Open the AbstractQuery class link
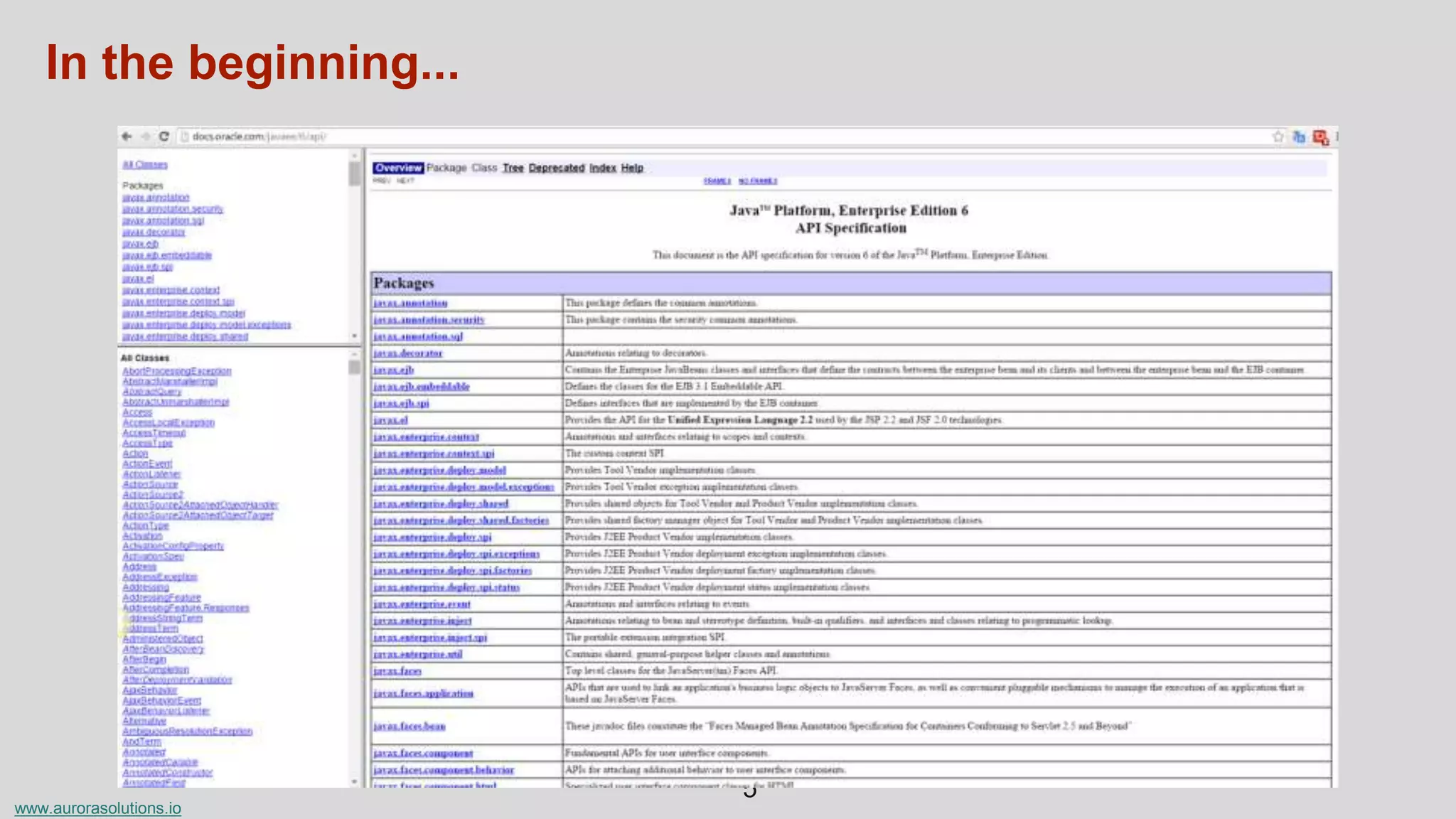Image resolution: width=1456 pixels, height=819 pixels. tap(152, 392)
